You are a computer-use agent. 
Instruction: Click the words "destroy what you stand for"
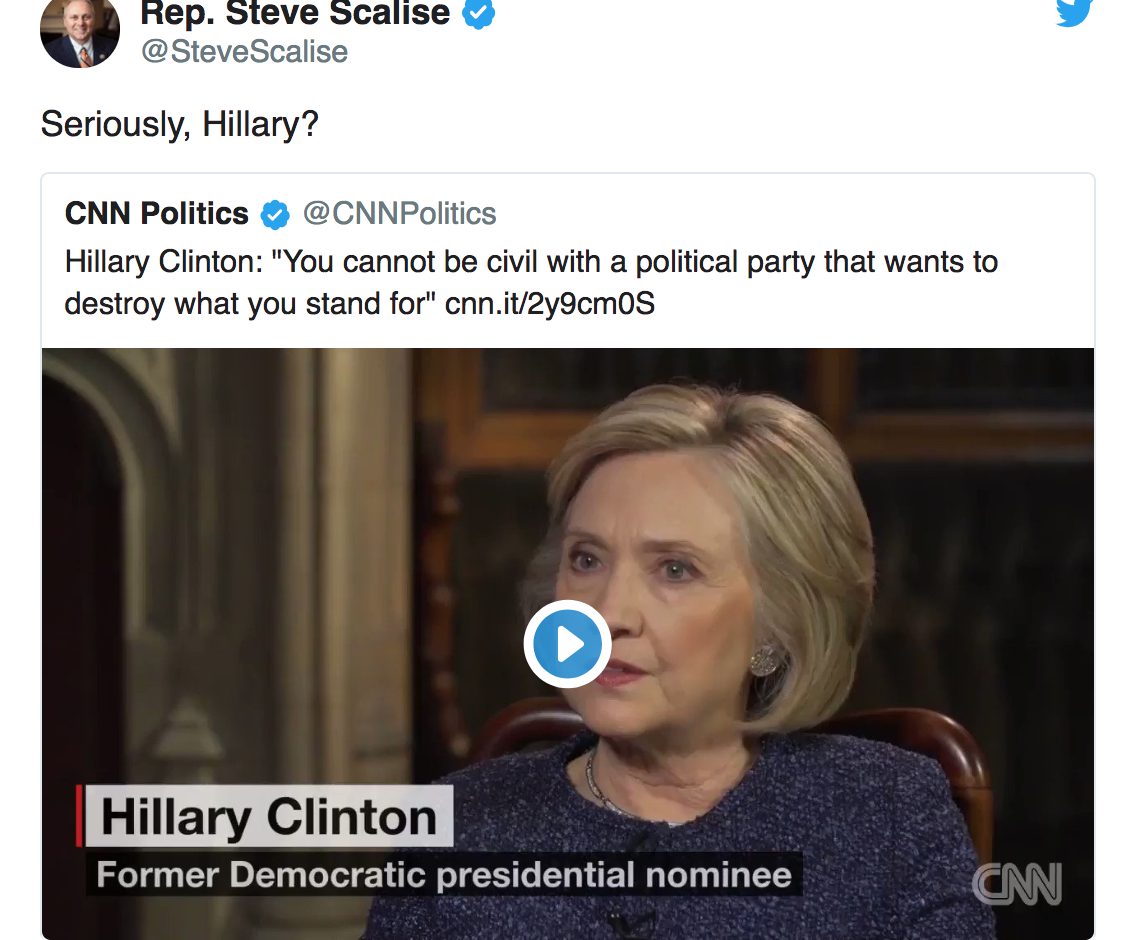pyautogui.click(x=245, y=303)
